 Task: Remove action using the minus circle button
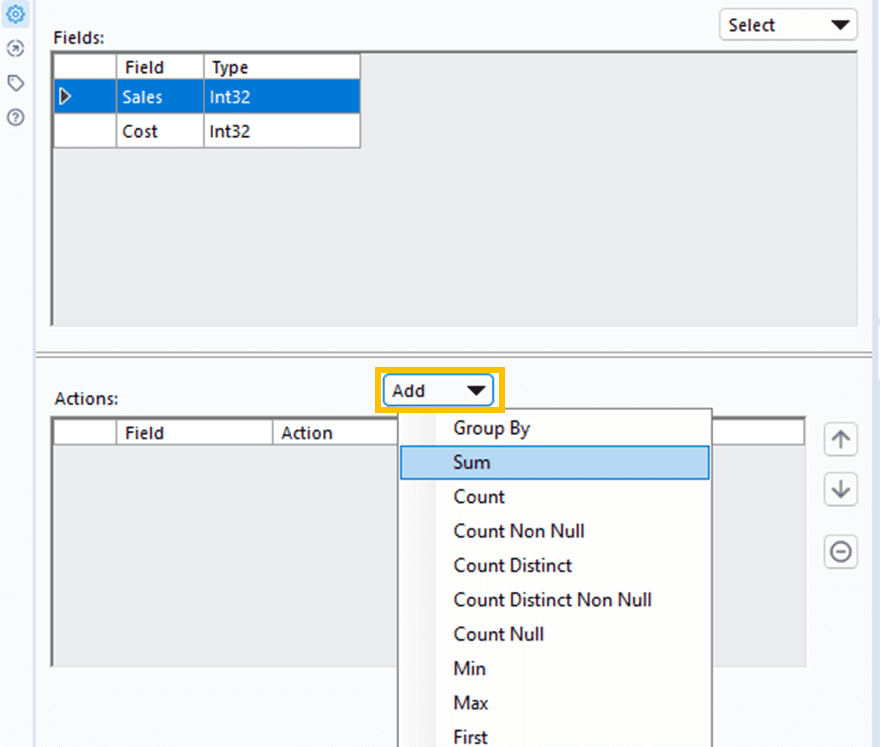coord(841,551)
